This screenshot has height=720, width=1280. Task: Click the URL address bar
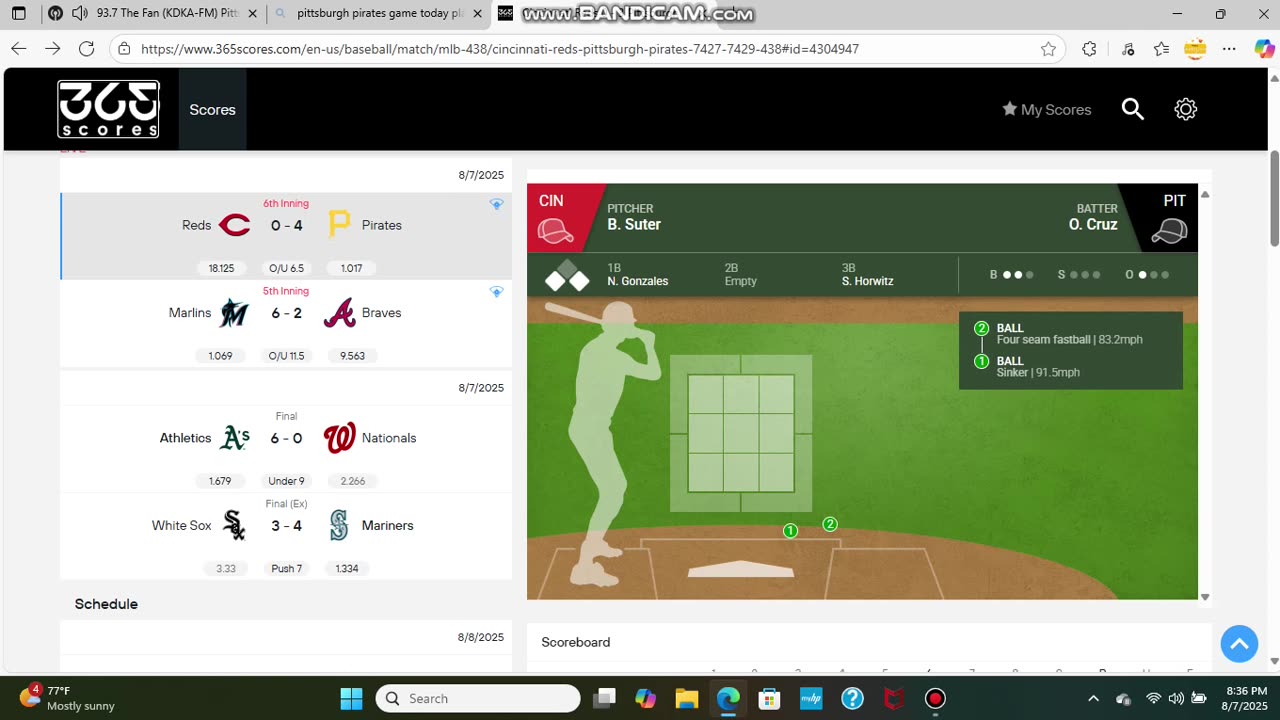coord(585,49)
